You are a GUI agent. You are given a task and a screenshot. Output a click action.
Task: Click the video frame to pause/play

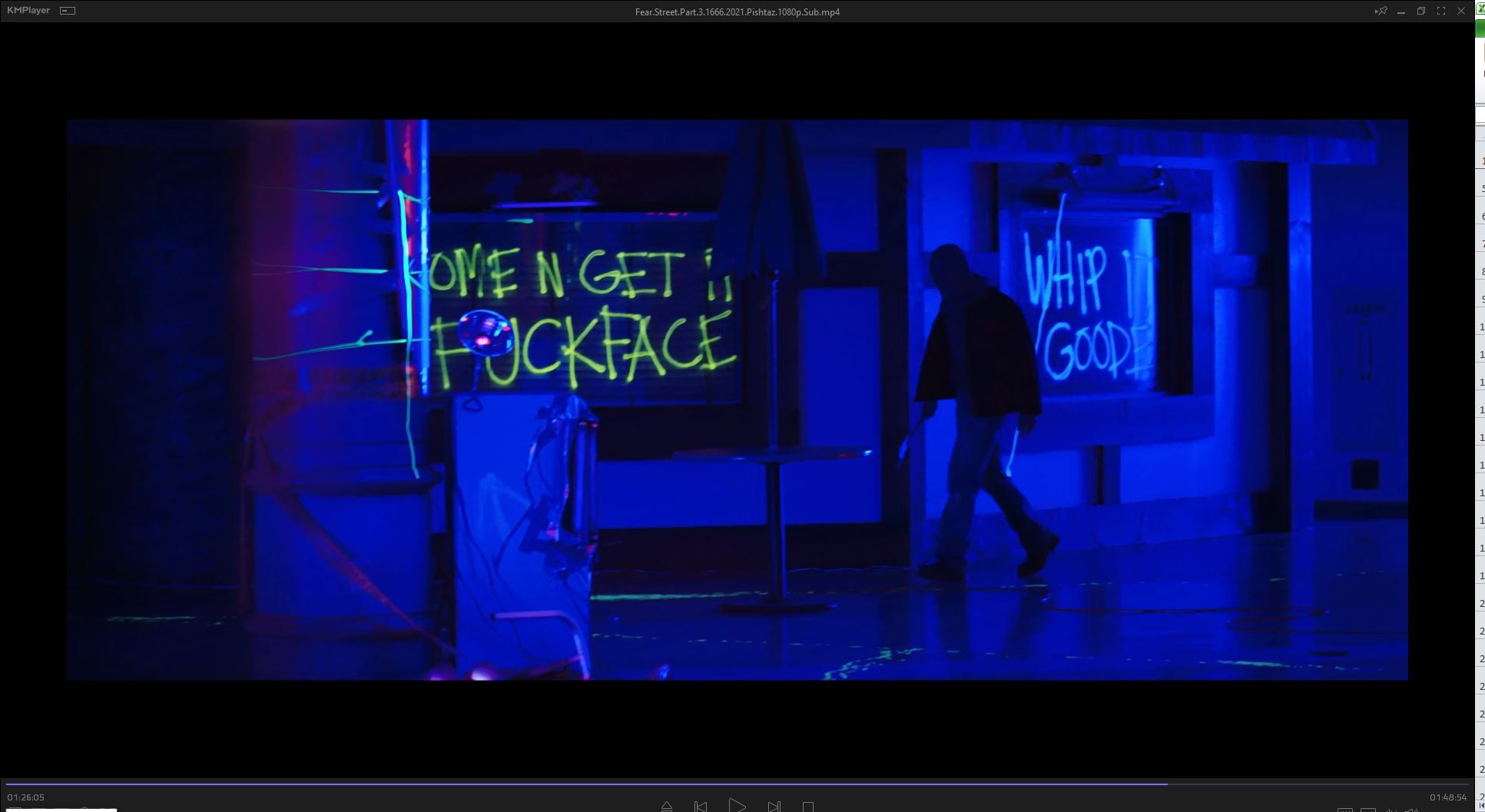tap(737, 399)
